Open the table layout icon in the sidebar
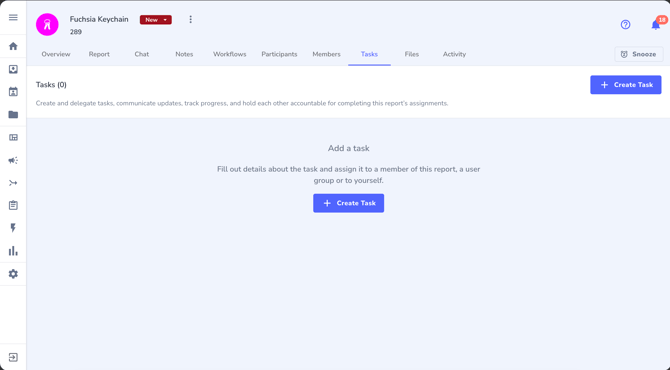 point(13,138)
